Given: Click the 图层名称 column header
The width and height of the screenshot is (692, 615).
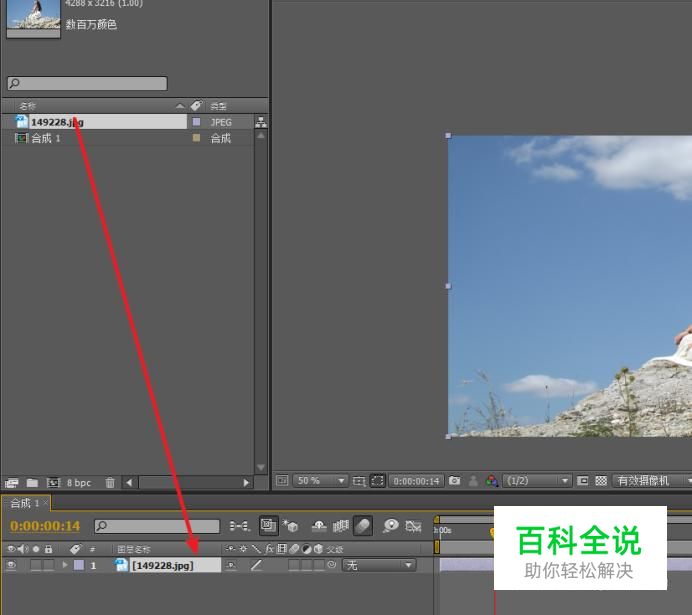Looking at the screenshot, I should point(134,549).
